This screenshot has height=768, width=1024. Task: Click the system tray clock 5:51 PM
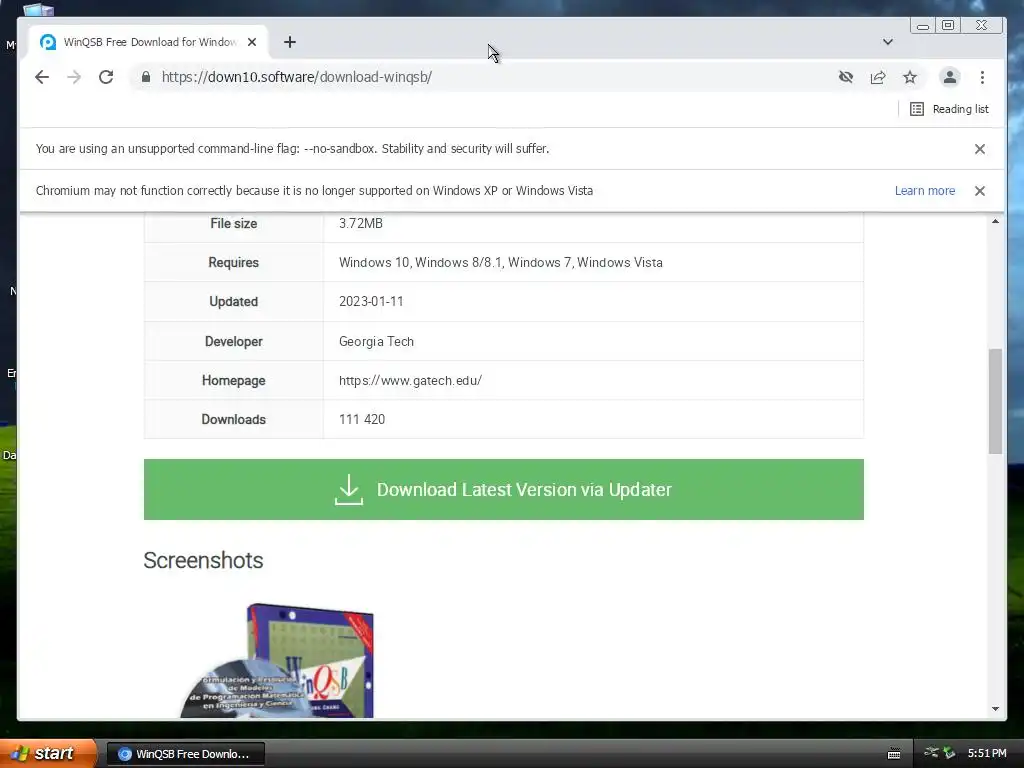pyautogui.click(x=987, y=753)
